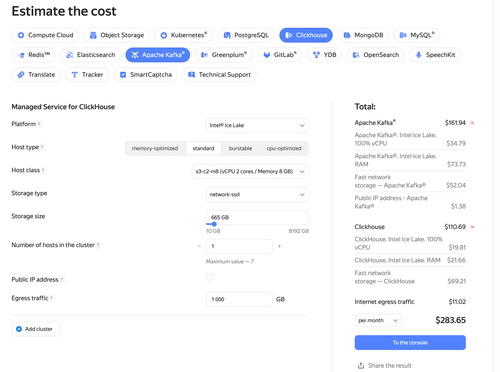This screenshot has height=372, width=500.
Task: Toggle the MySQL service chip
Action: point(417,35)
